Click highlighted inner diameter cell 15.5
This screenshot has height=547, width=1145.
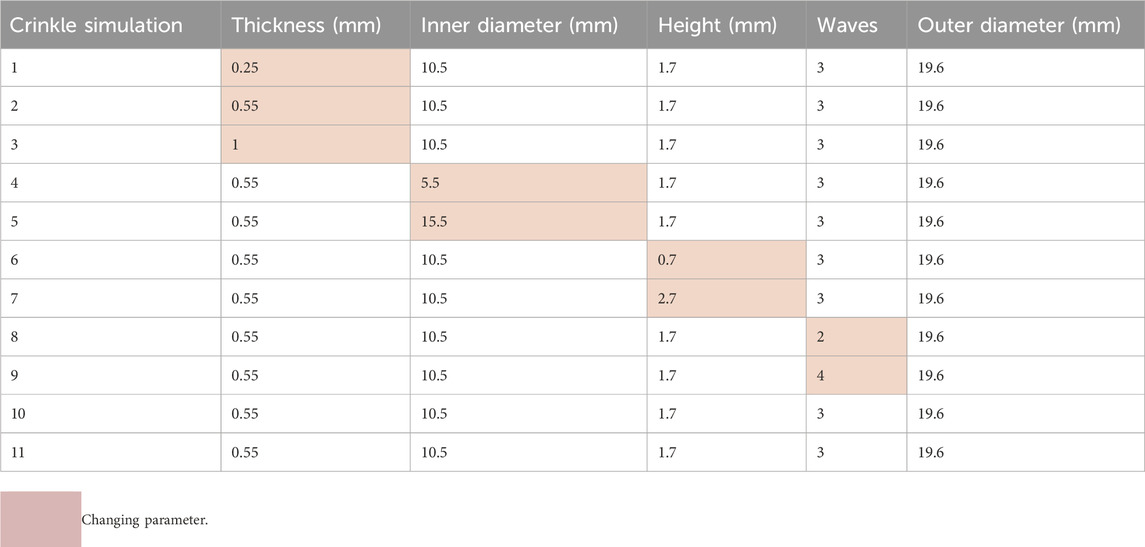pos(529,221)
